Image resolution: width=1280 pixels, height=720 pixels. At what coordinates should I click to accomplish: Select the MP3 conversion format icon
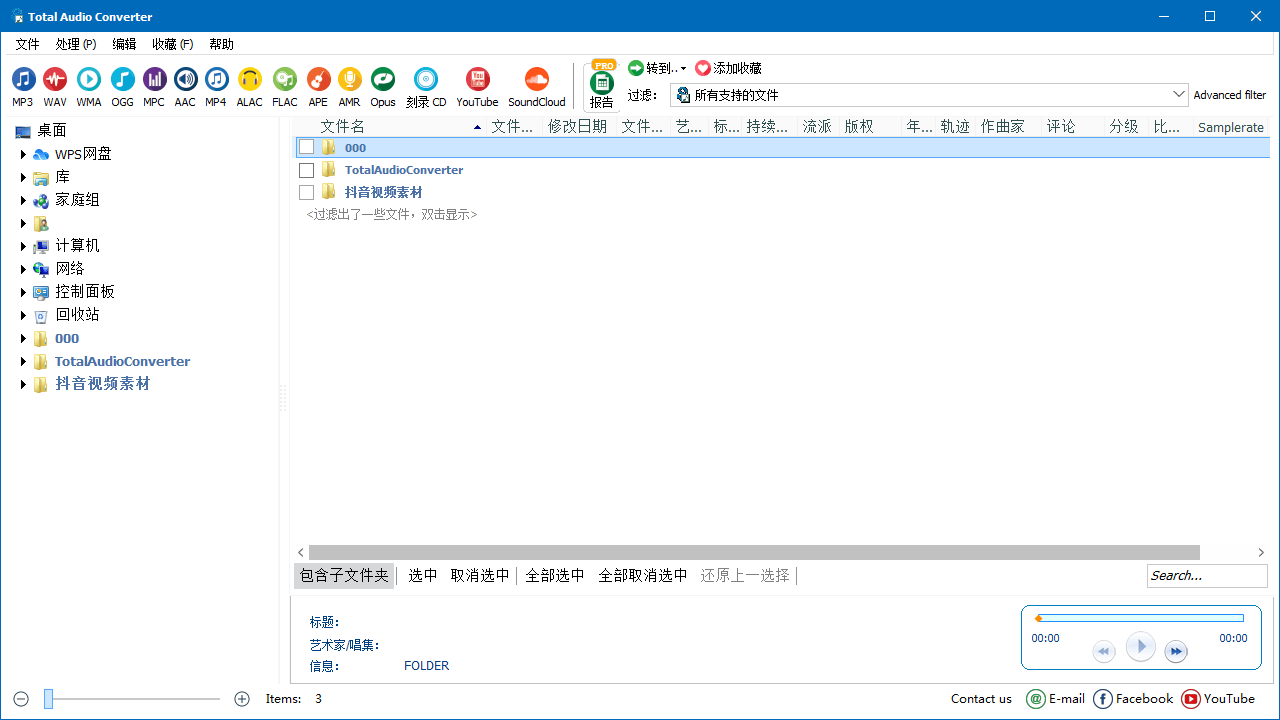click(x=23, y=80)
